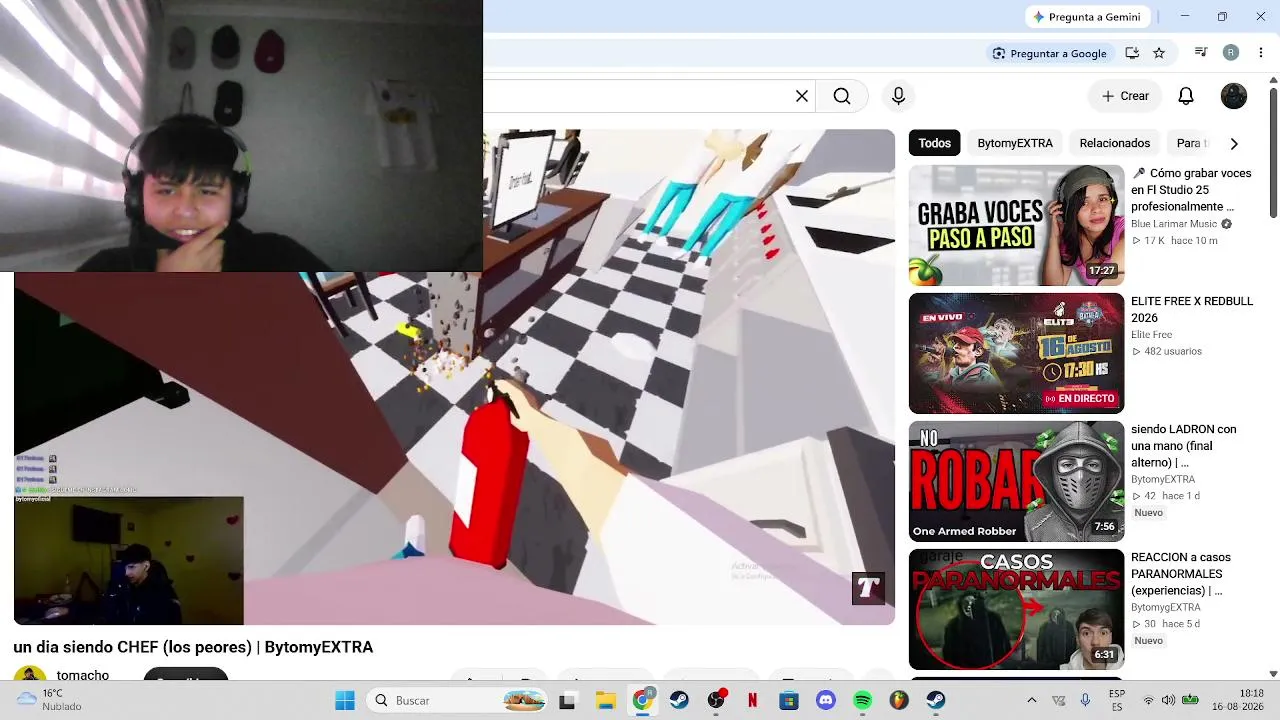Viewport: 1280px width, 720px height.
Task: Click Preguntar a Google lens button
Action: point(1050,53)
